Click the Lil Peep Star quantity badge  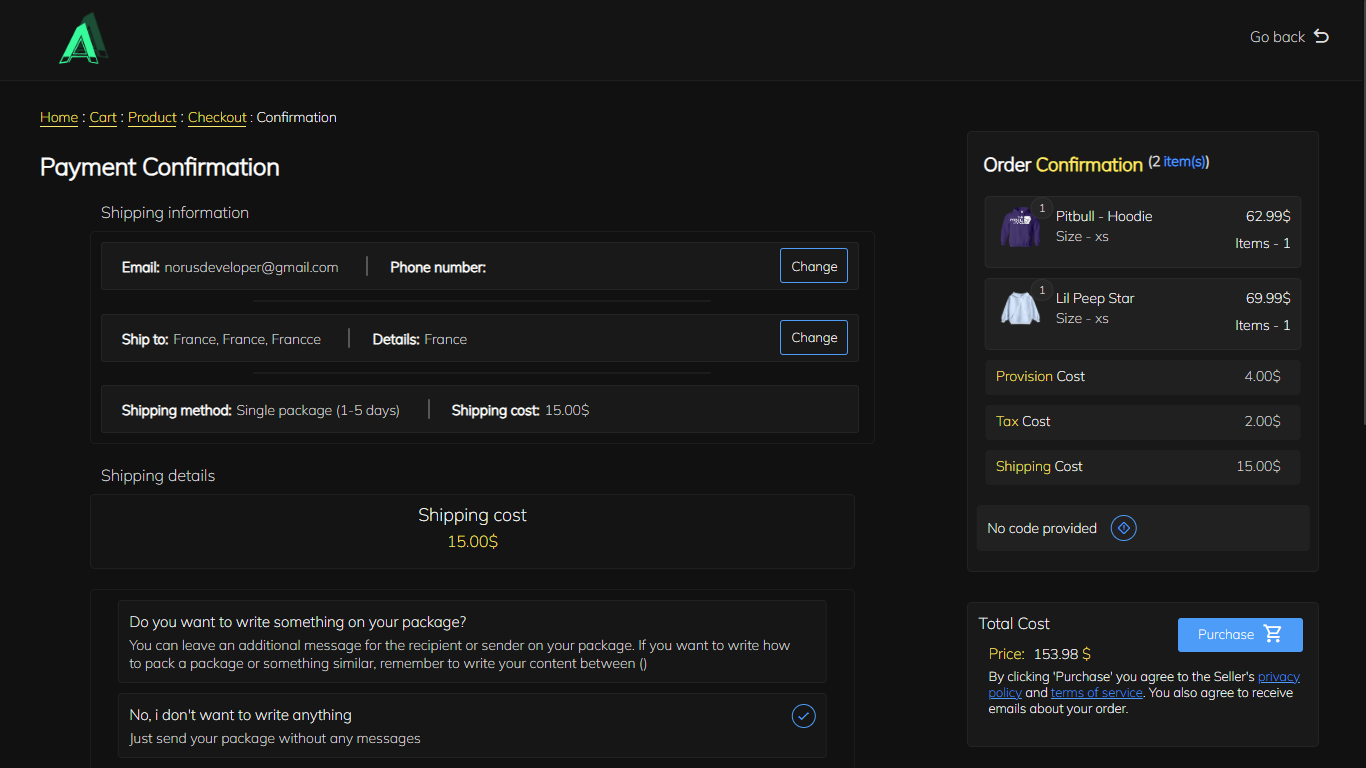[x=1042, y=291]
